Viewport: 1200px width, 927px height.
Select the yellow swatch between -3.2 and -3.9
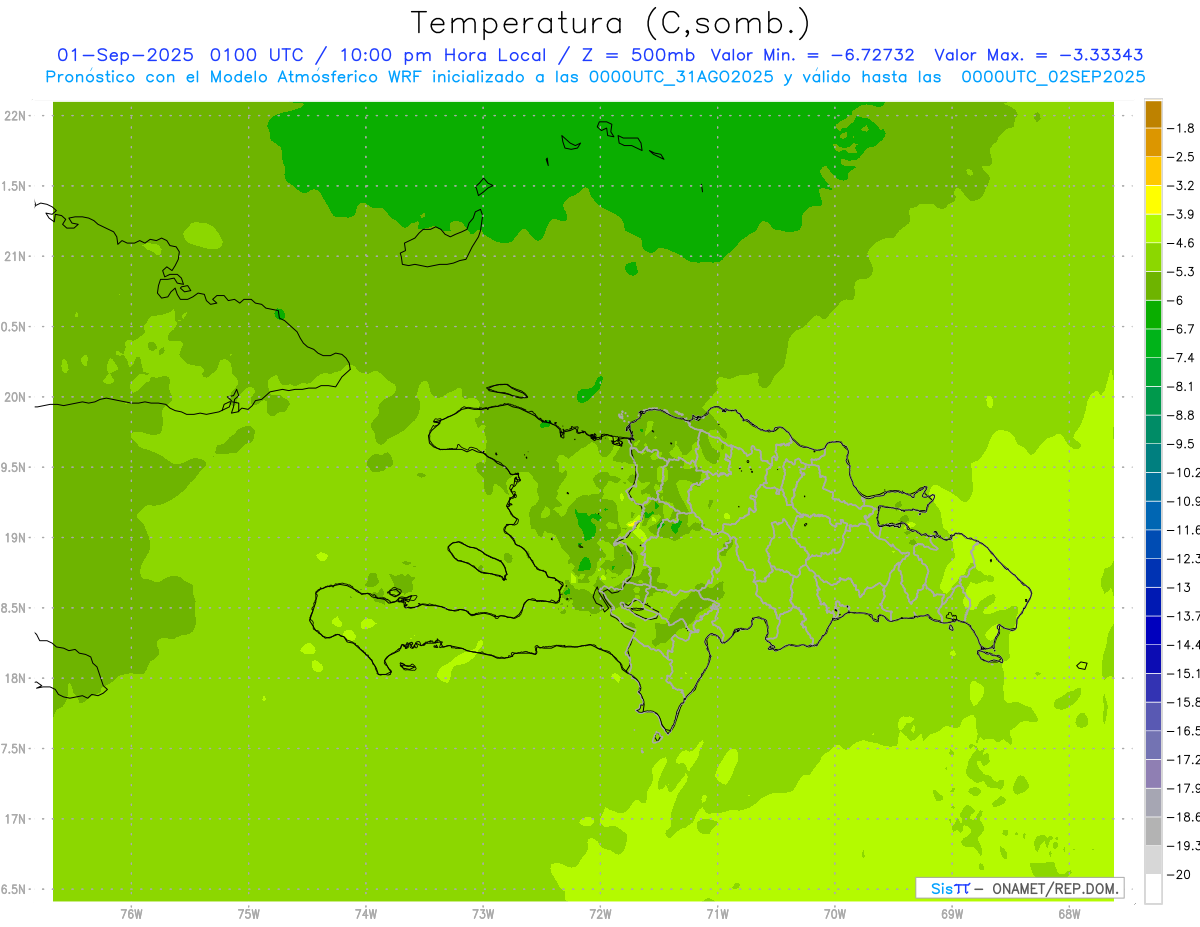click(1153, 200)
